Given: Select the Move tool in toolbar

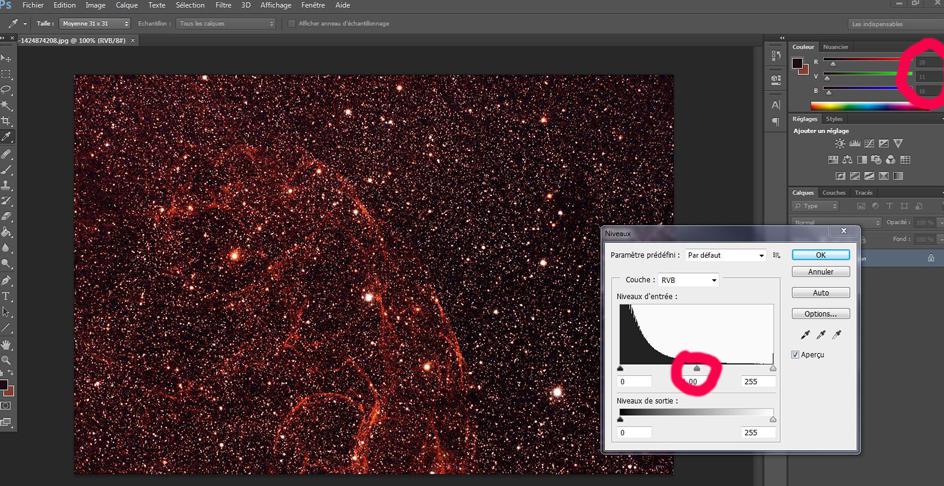Looking at the screenshot, I should (7, 58).
